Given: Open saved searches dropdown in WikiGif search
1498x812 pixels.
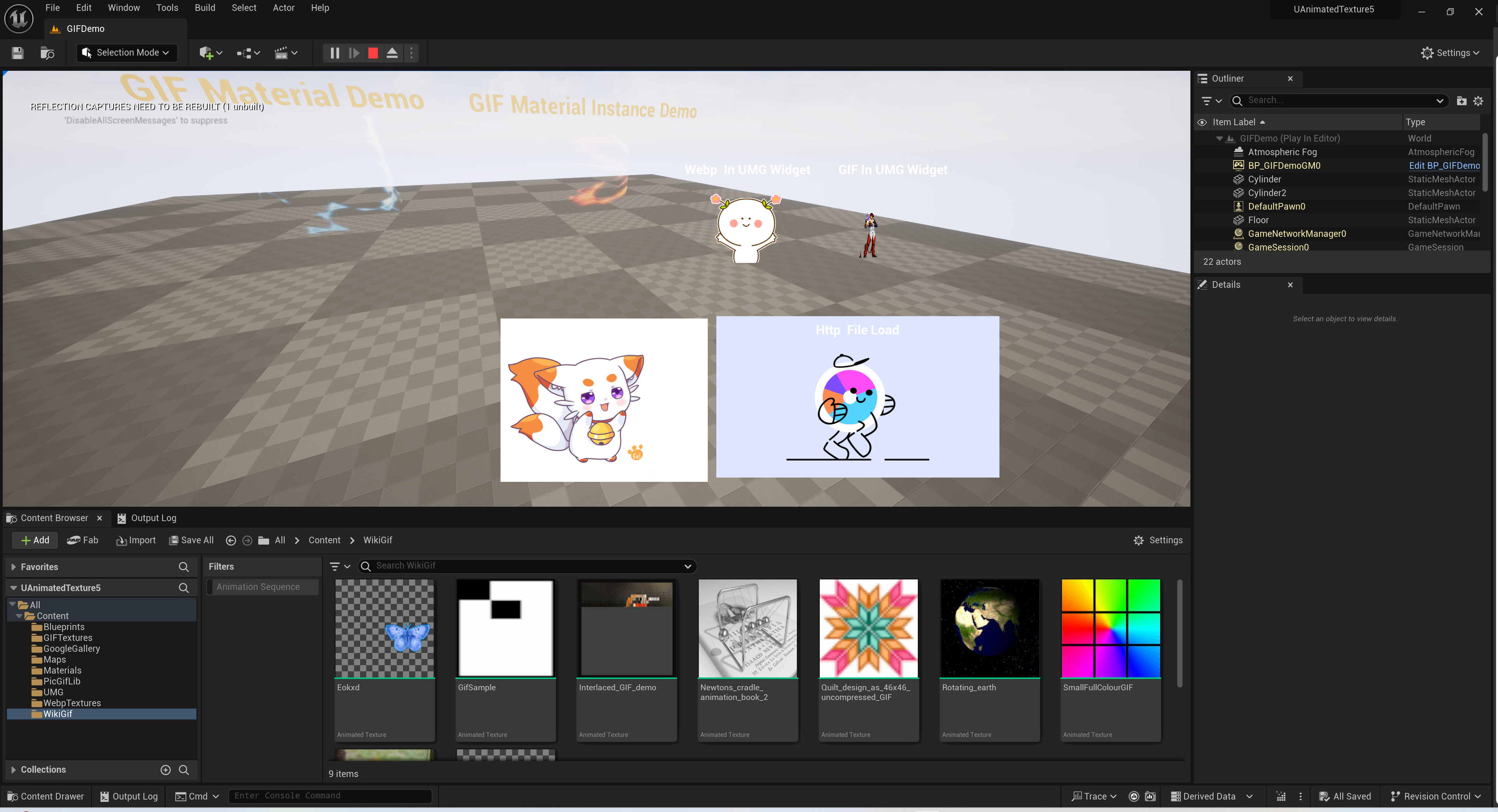Looking at the screenshot, I should [688, 566].
